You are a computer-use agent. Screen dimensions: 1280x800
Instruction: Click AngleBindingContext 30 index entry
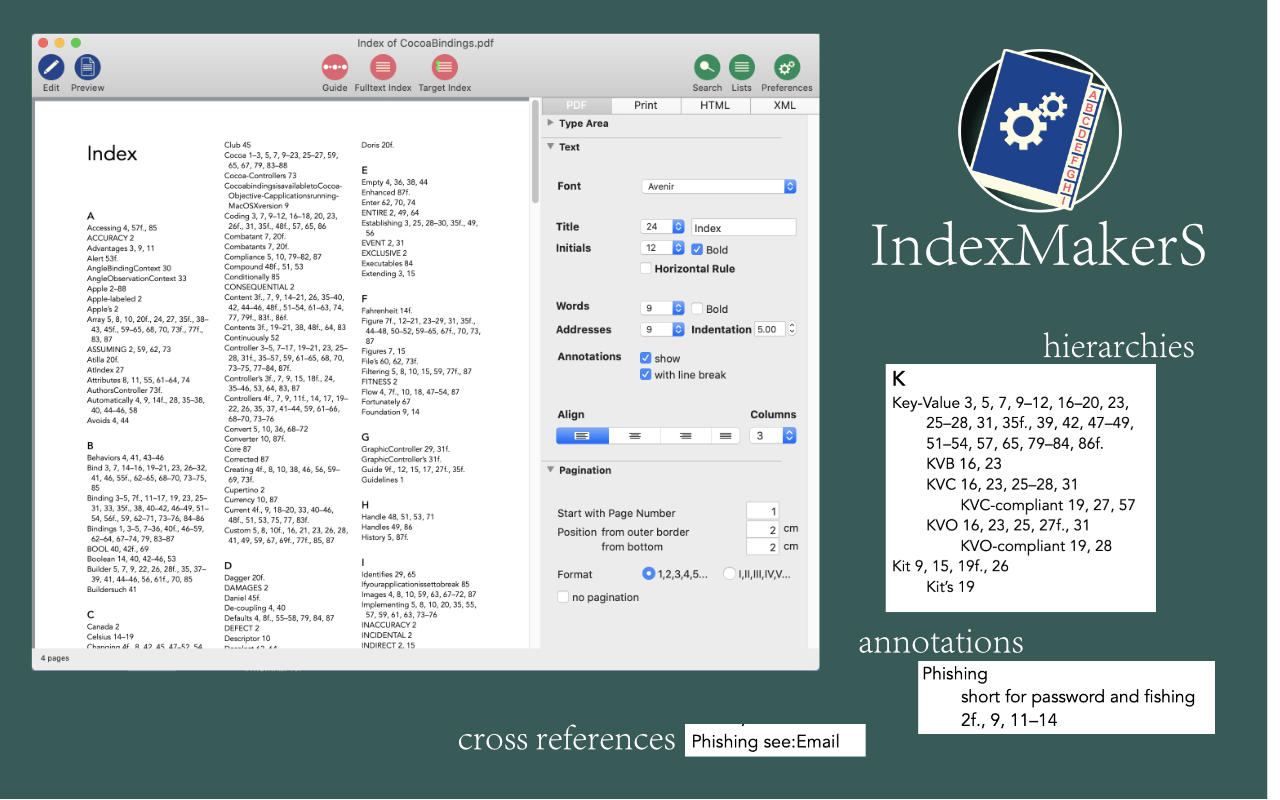click(129, 268)
